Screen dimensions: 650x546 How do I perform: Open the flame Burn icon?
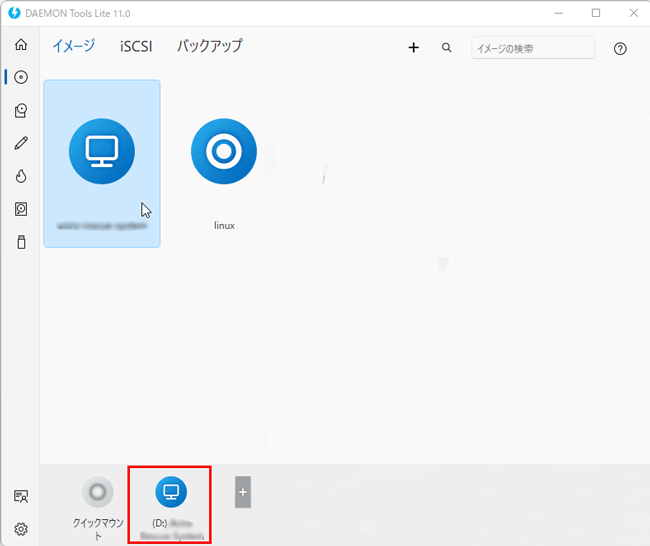click(x=20, y=177)
